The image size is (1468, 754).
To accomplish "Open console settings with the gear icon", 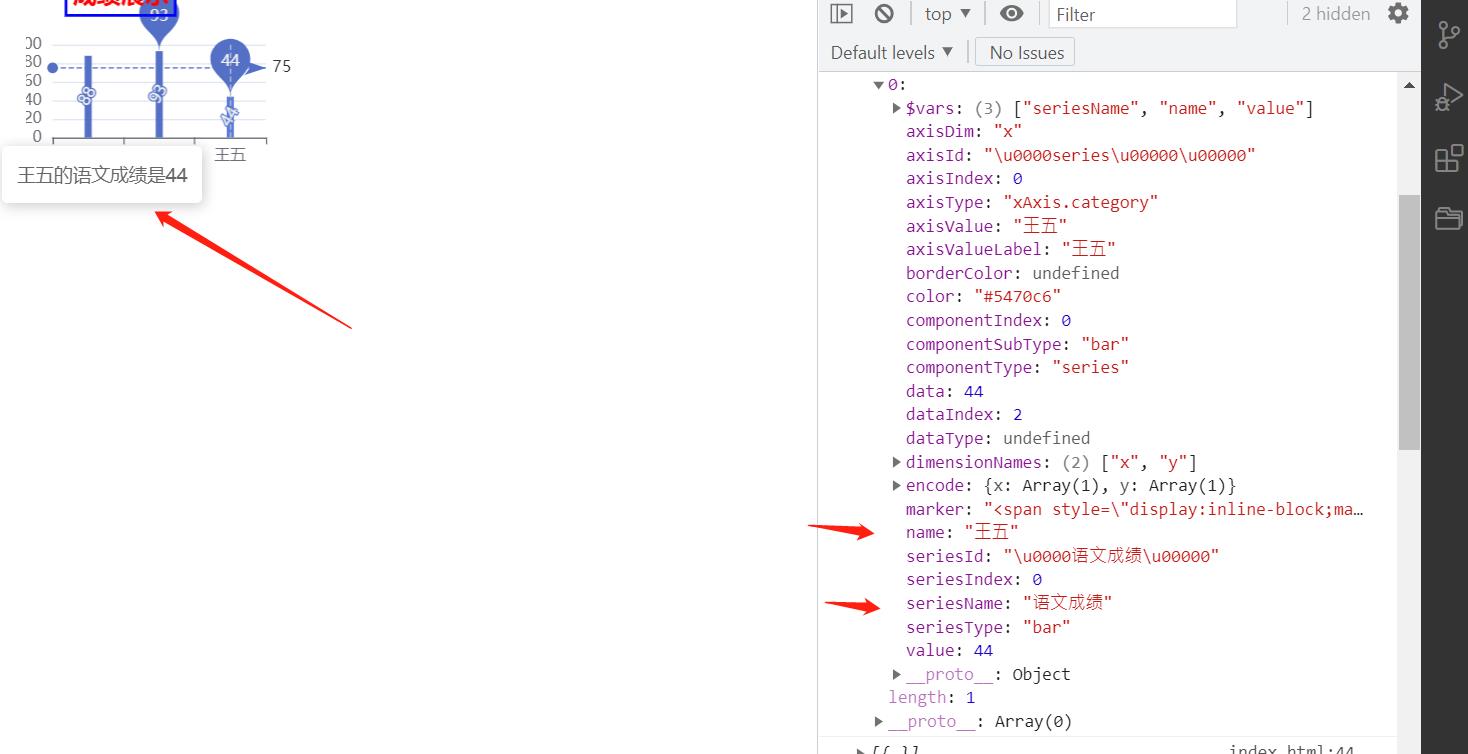I will coord(1398,13).
